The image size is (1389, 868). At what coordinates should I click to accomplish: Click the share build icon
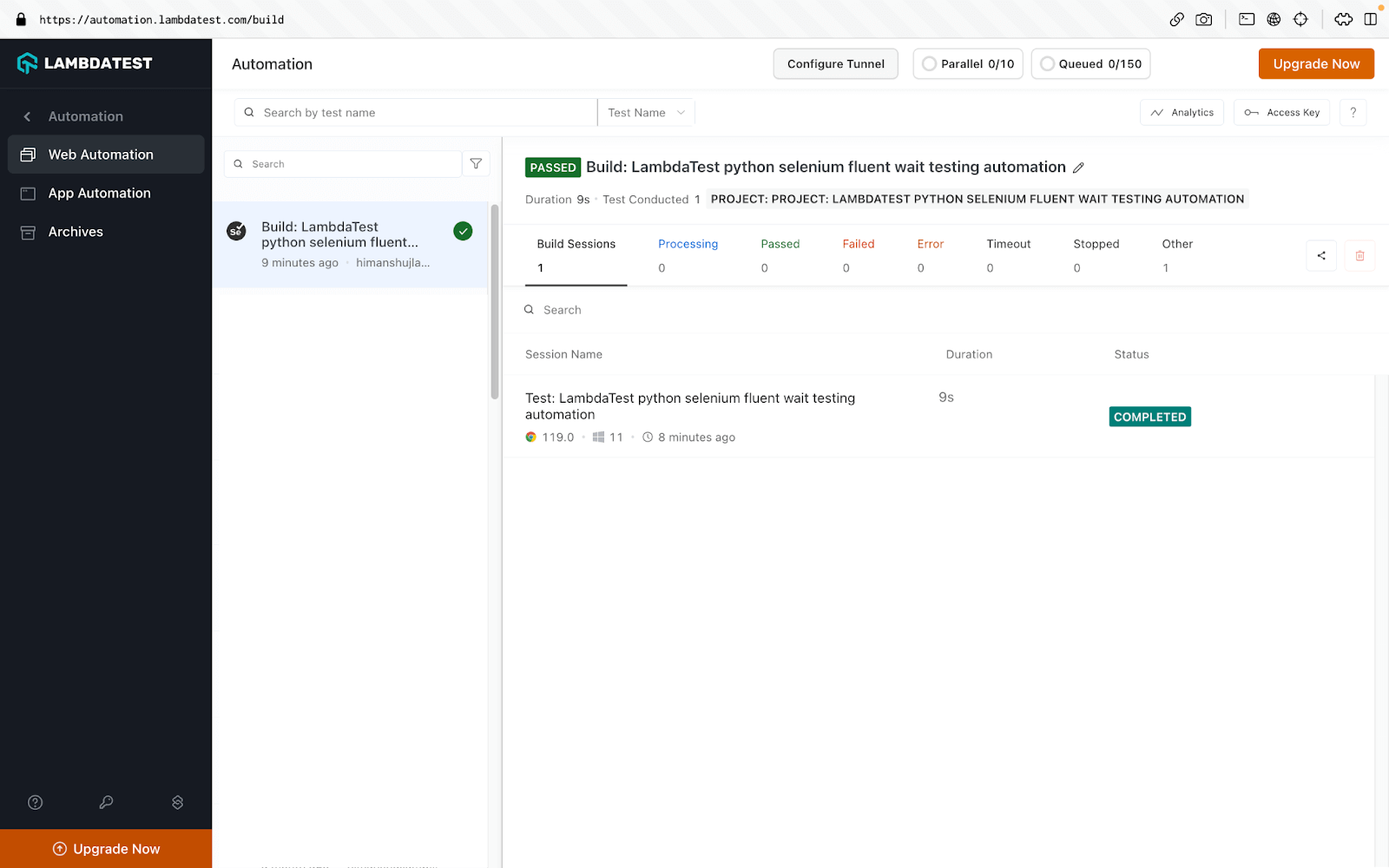[x=1320, y=255]
